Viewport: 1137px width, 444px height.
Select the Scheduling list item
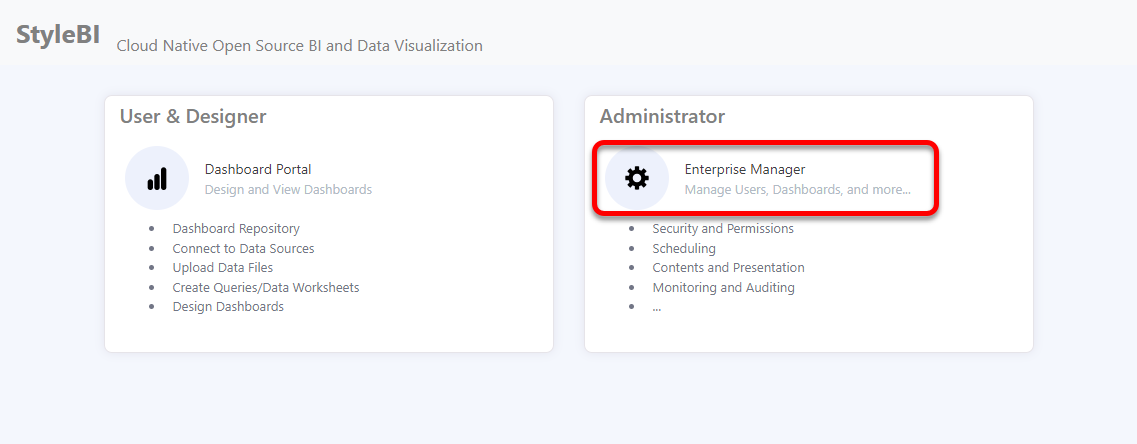[684, 248]
